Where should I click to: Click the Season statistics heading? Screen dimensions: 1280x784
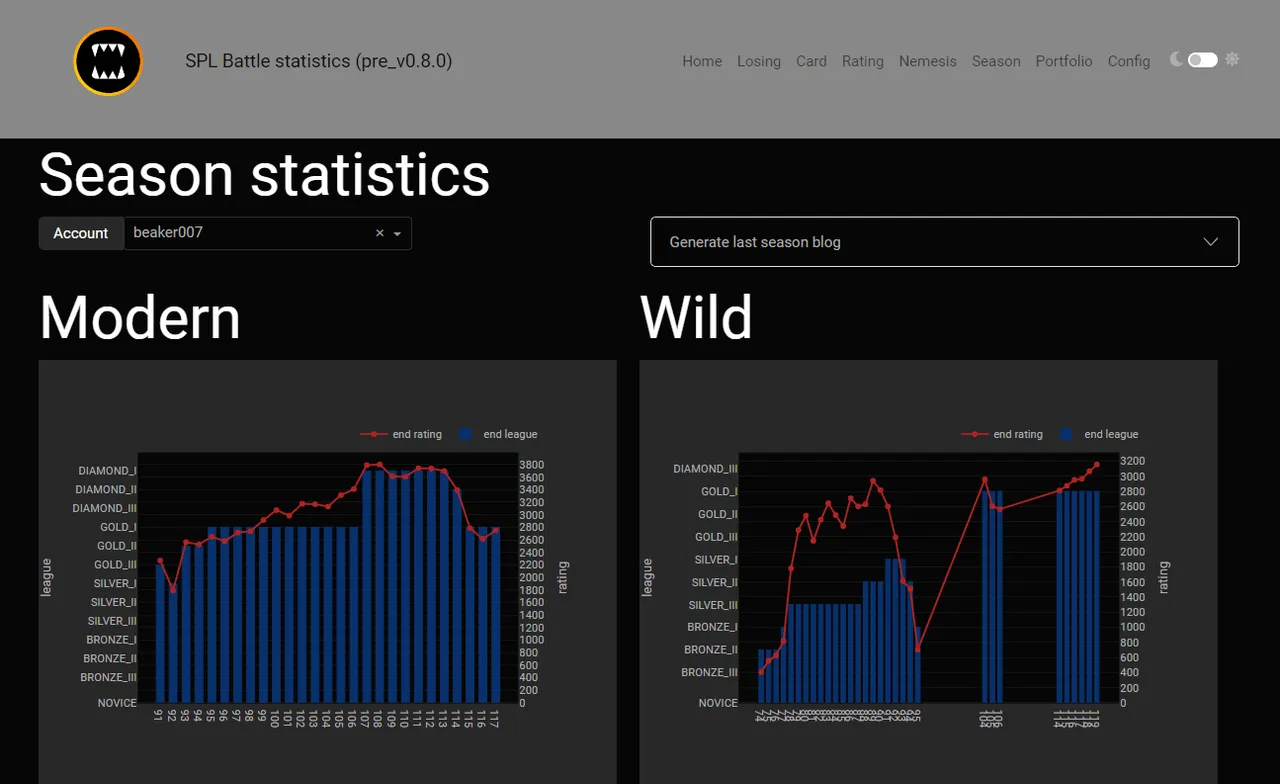click(x=264, y=174)
